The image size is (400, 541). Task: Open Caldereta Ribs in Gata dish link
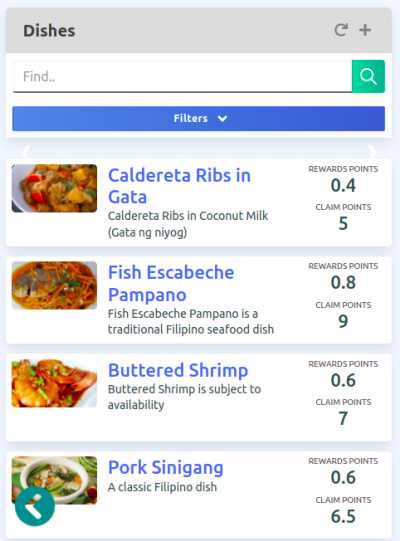pyautogui.click(x=179, y=186)
